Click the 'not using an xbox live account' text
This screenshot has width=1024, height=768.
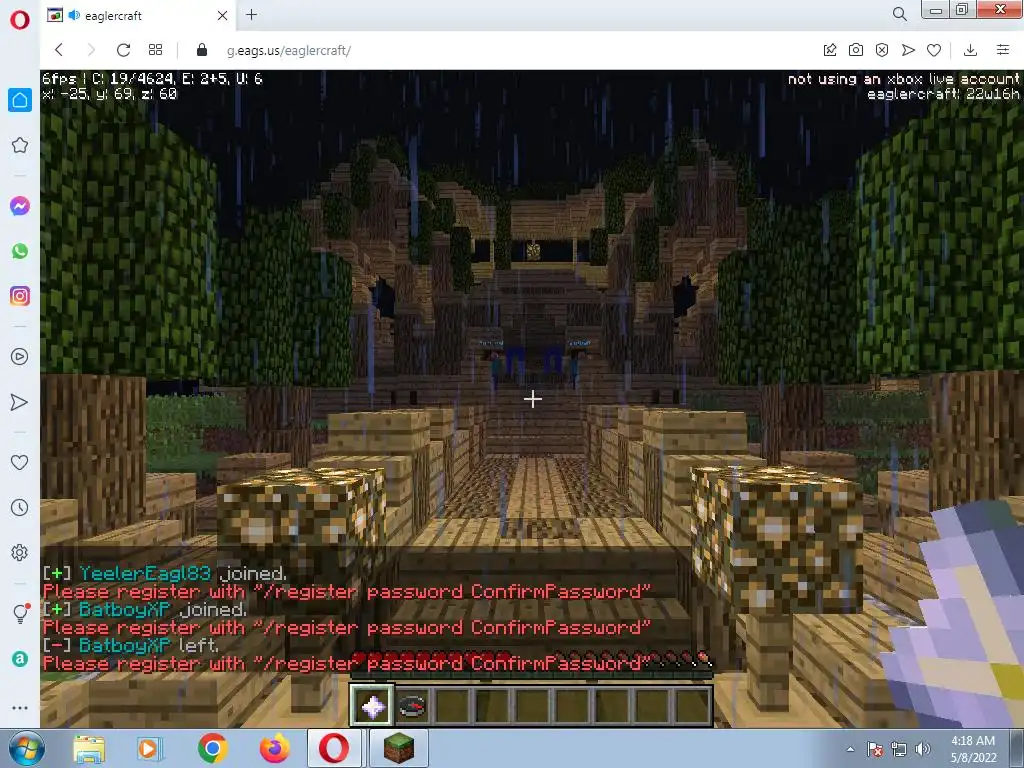(x=903, y=79)
